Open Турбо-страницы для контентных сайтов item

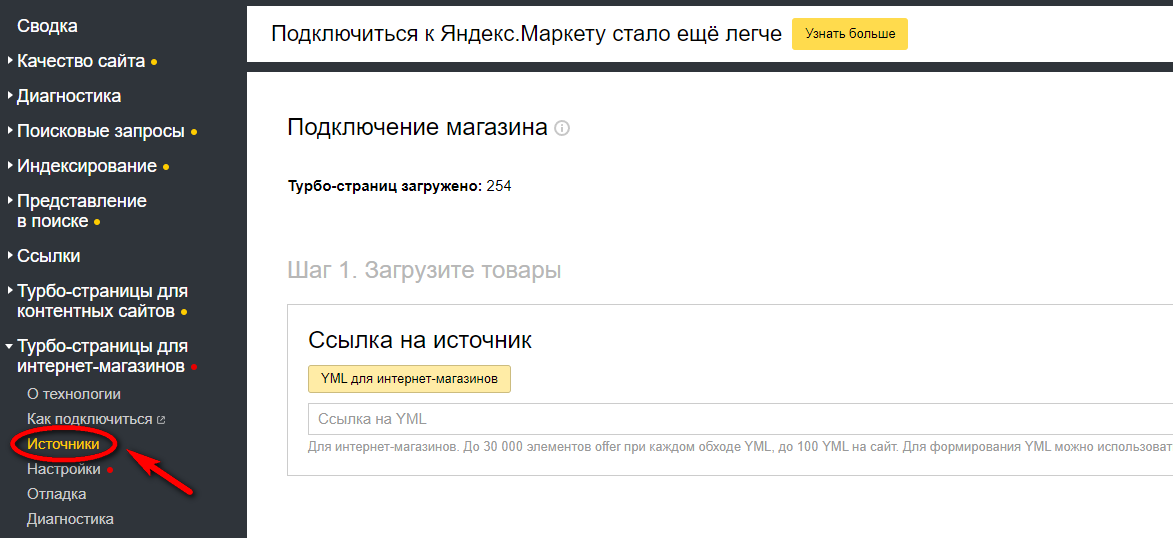[102, 300]
